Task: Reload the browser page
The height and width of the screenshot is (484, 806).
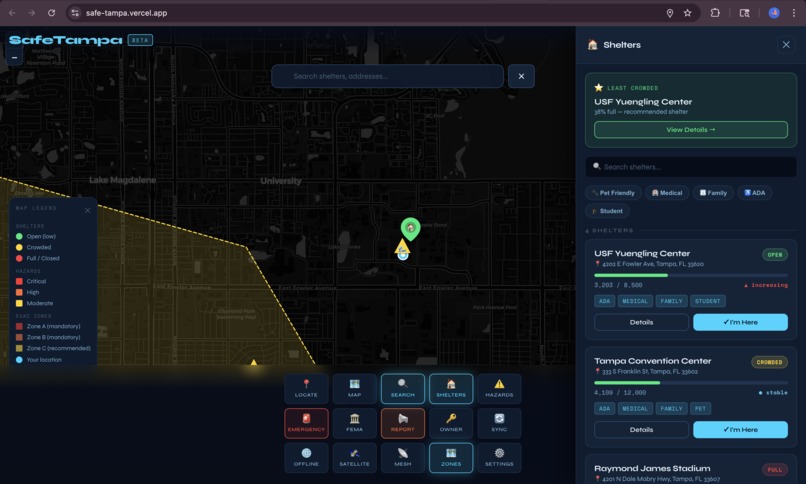Action: click(51, 13)
